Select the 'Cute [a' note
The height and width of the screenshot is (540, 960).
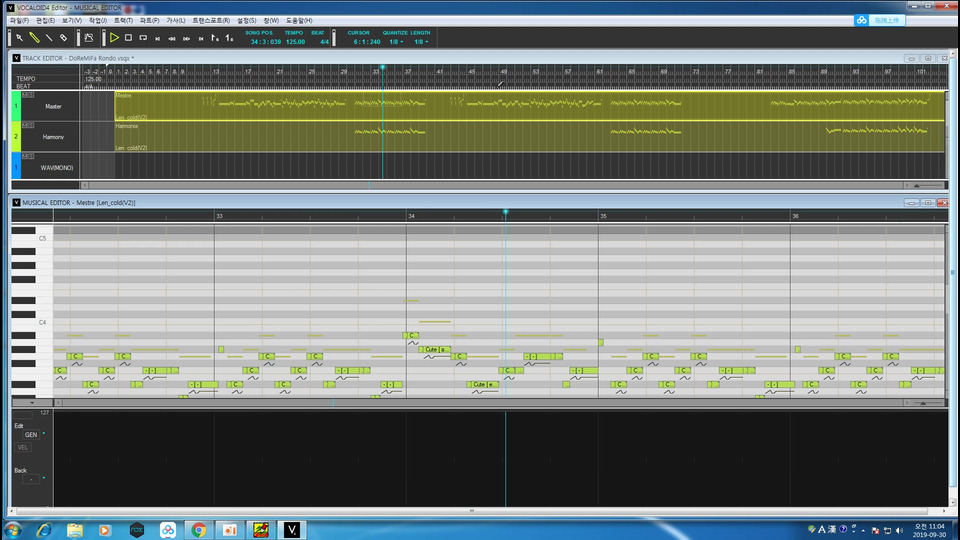coord(435,350)
